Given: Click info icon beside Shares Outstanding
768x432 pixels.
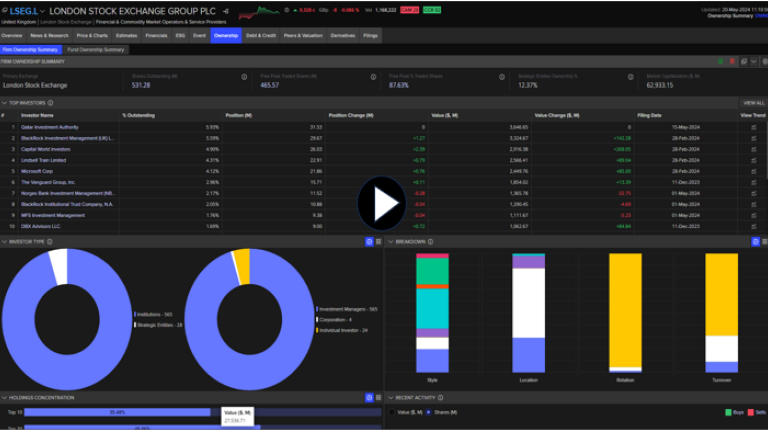Looking at the screenshot, I should 244,76.
